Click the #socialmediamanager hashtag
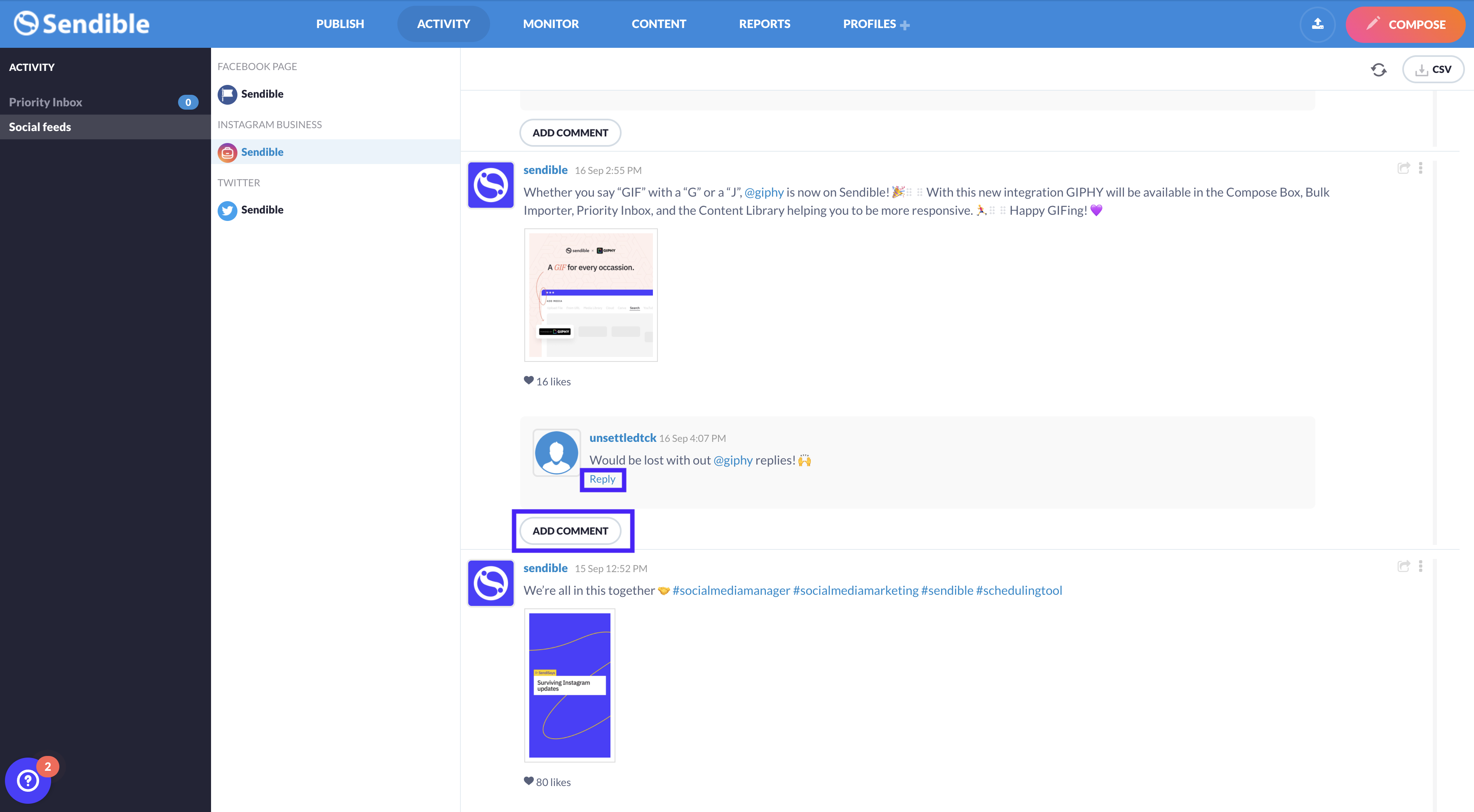 pos(731,591)
